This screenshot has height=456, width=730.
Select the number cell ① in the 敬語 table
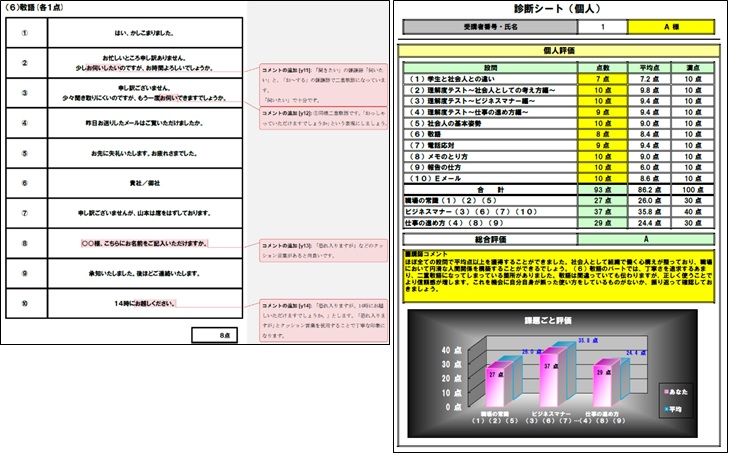27,33
